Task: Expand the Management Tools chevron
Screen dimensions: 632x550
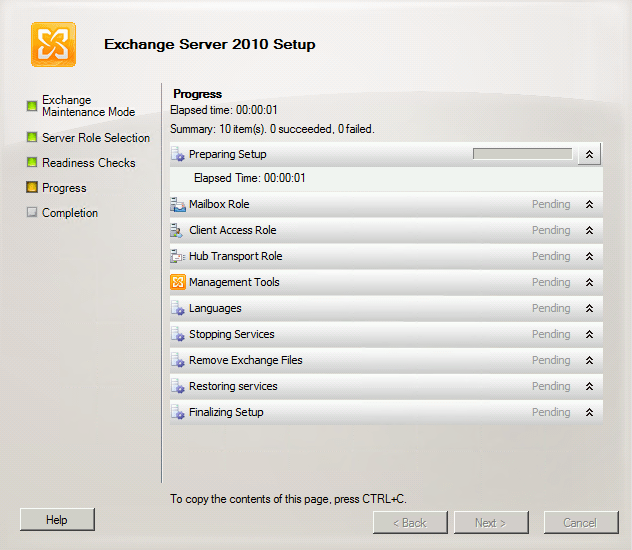Action: tap(589, 282)
